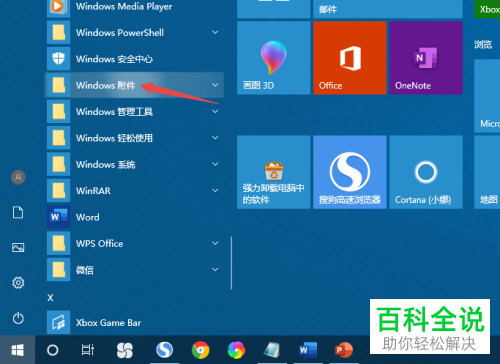
Task: Open the 画图 3D tile
Action: (x=274, y=58)
